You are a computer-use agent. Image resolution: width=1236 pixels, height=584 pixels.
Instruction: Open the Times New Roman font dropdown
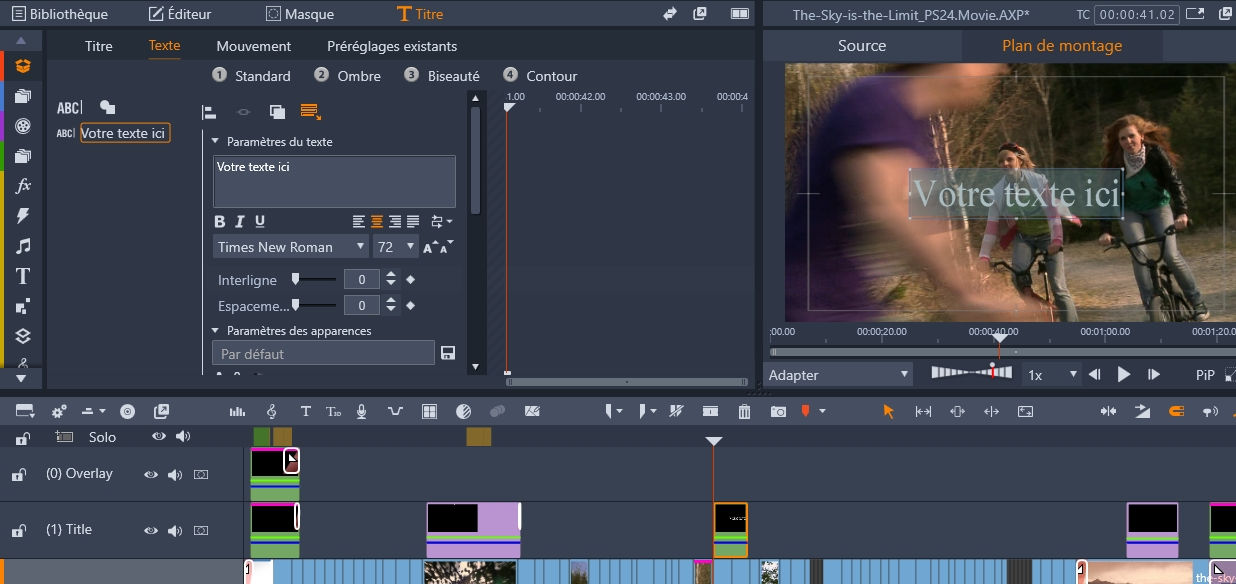point(290,247)
